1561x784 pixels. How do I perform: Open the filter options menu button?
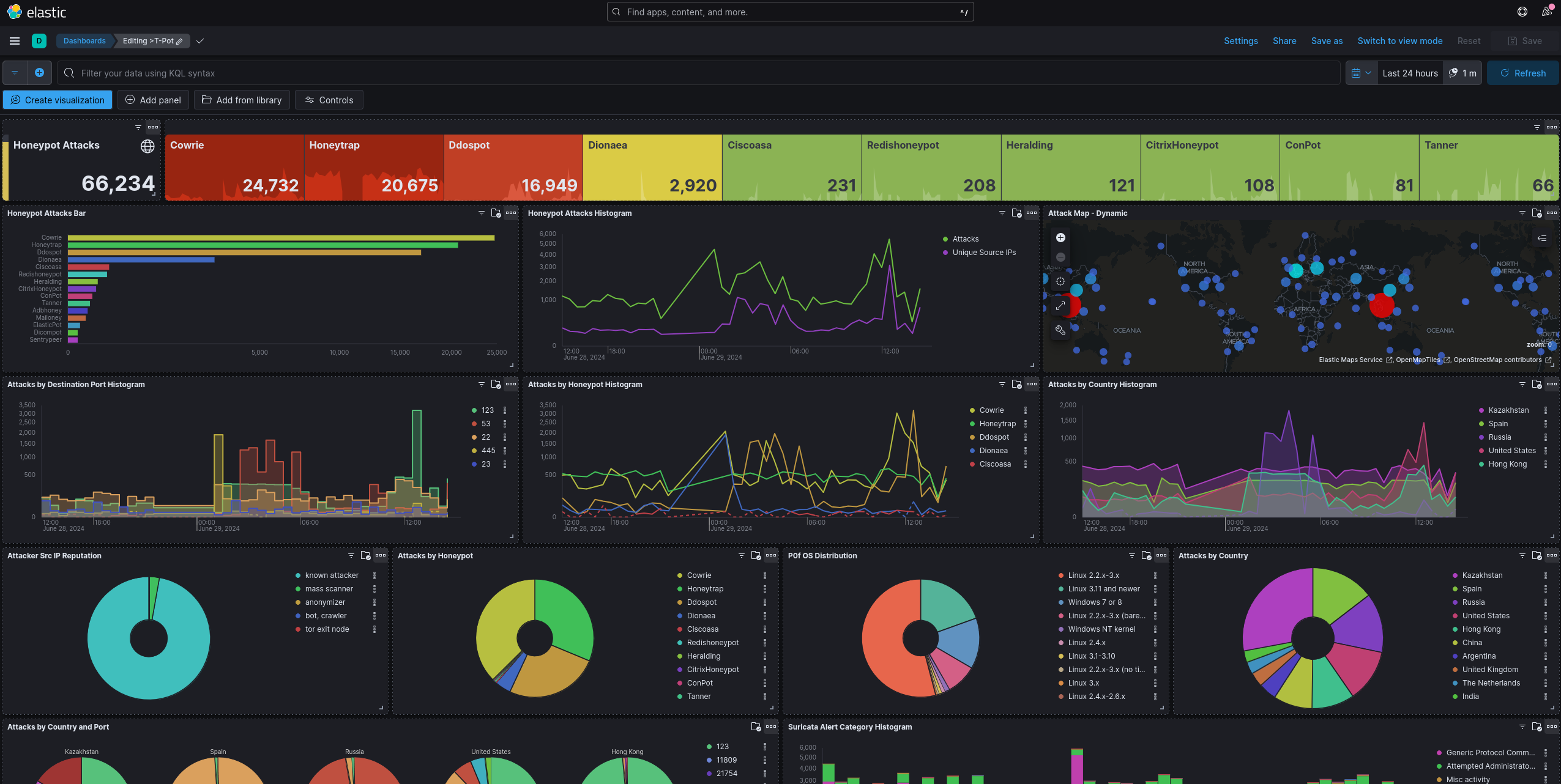coord(15,73)
